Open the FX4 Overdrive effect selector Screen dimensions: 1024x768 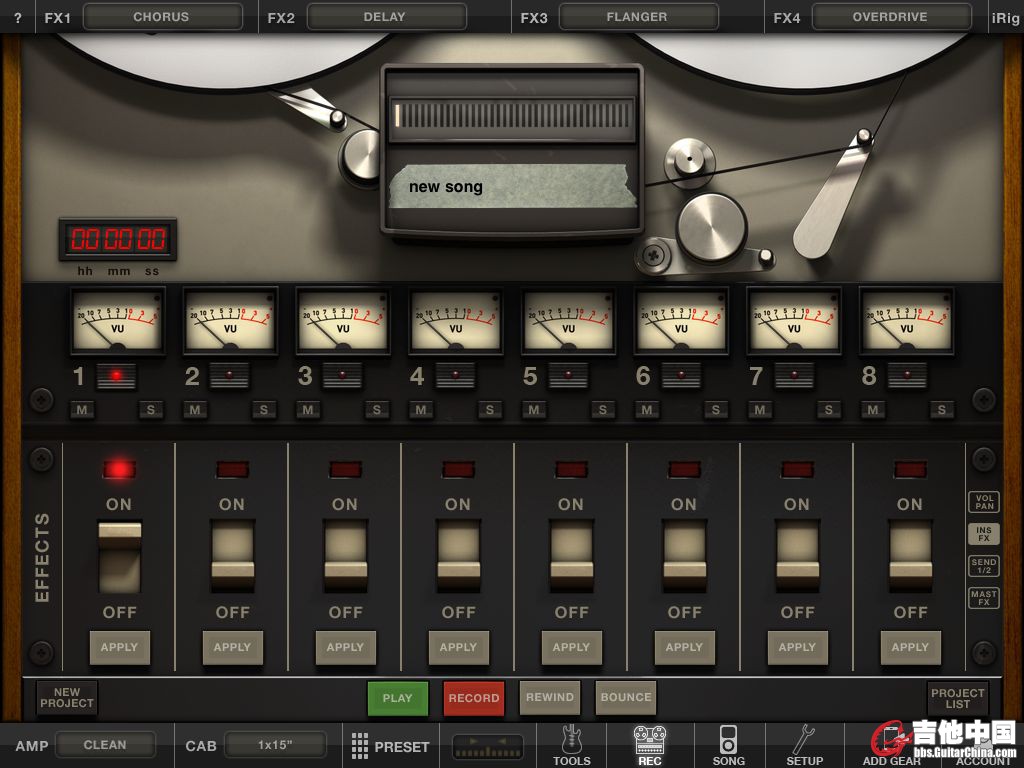tap(891, 17)
